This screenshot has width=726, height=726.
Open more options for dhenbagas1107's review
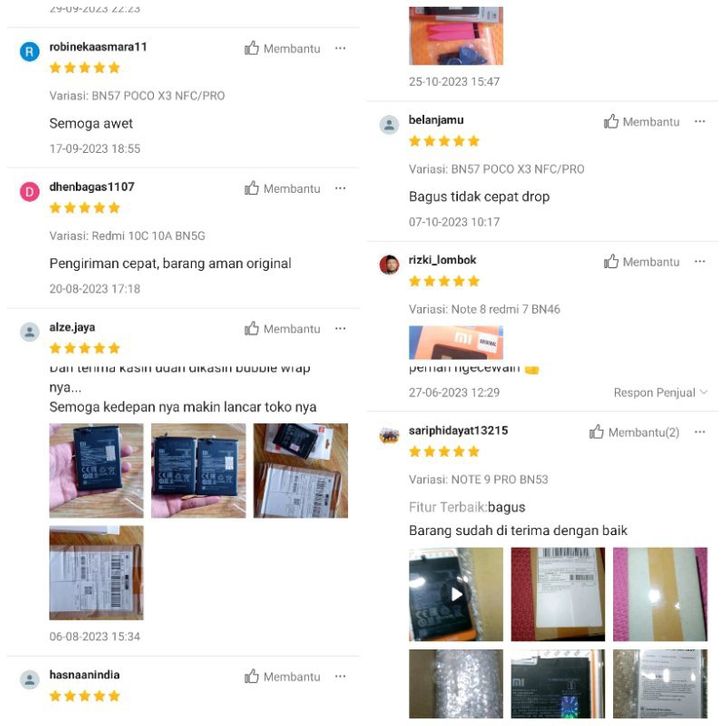tap(340, 188)
